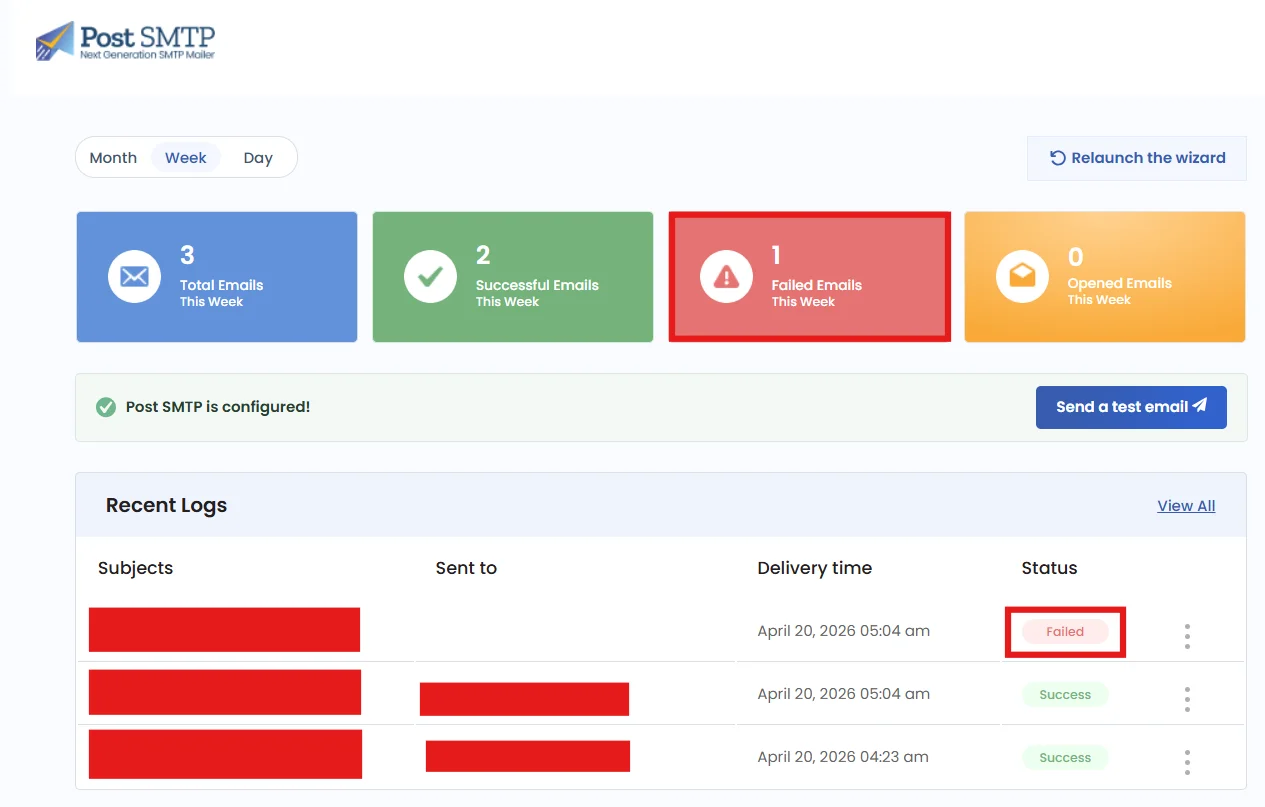Click the checkmark icon on Successful Emails card
The image size is (1265, 807).
(x=430, y=276)
